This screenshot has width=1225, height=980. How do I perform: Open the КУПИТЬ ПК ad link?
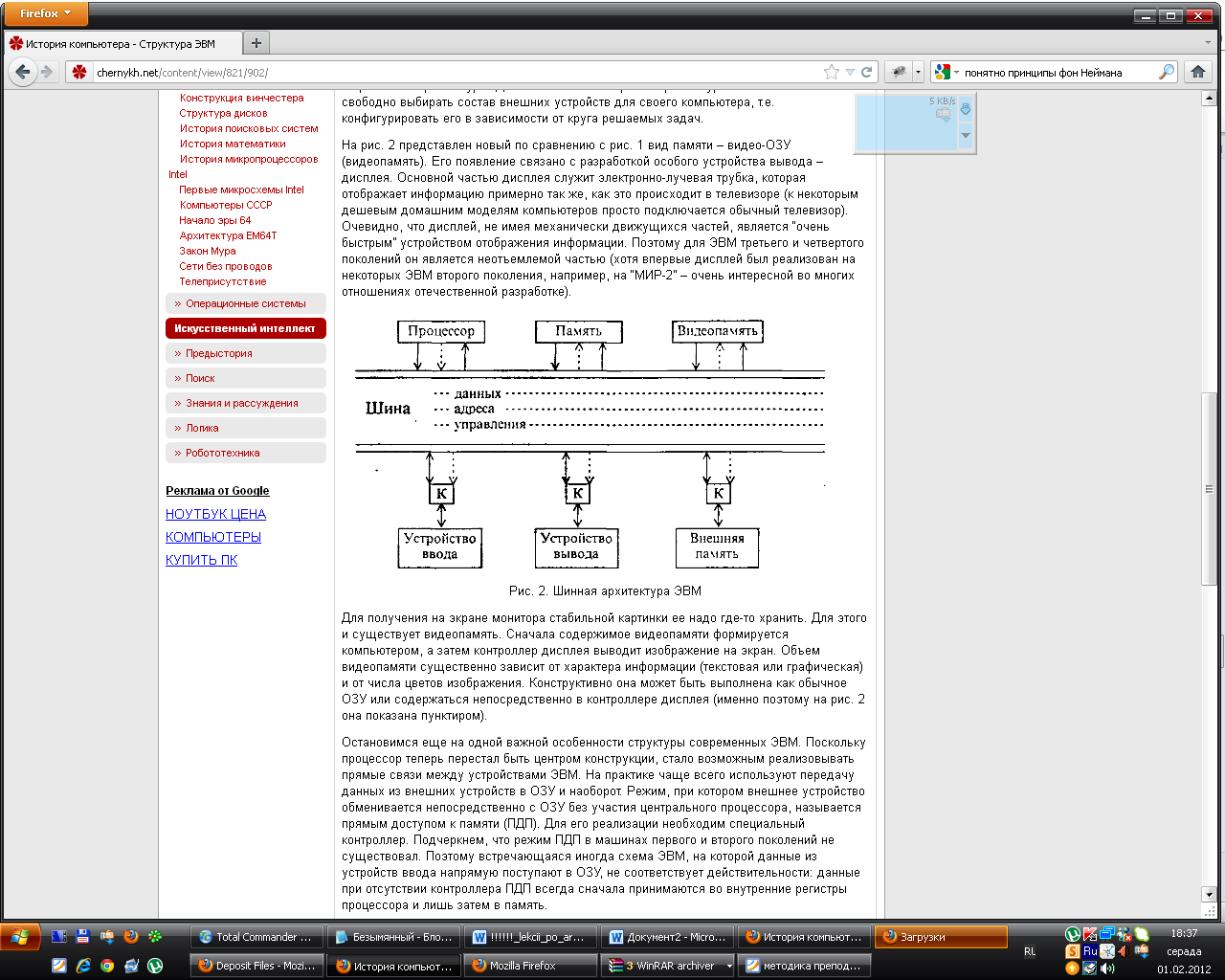pyautogui.click(x=201, y=560)
